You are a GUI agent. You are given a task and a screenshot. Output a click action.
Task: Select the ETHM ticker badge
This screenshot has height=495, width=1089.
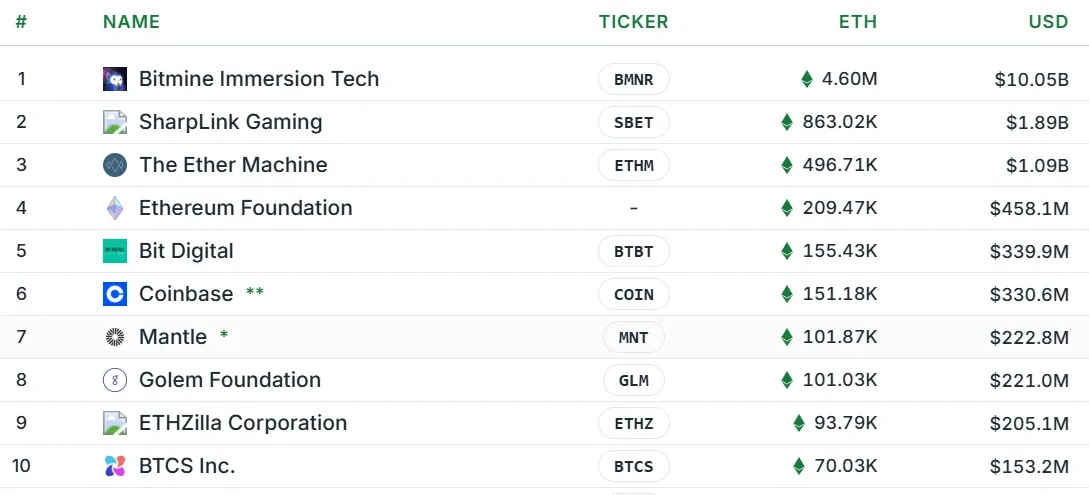(633, 165)
